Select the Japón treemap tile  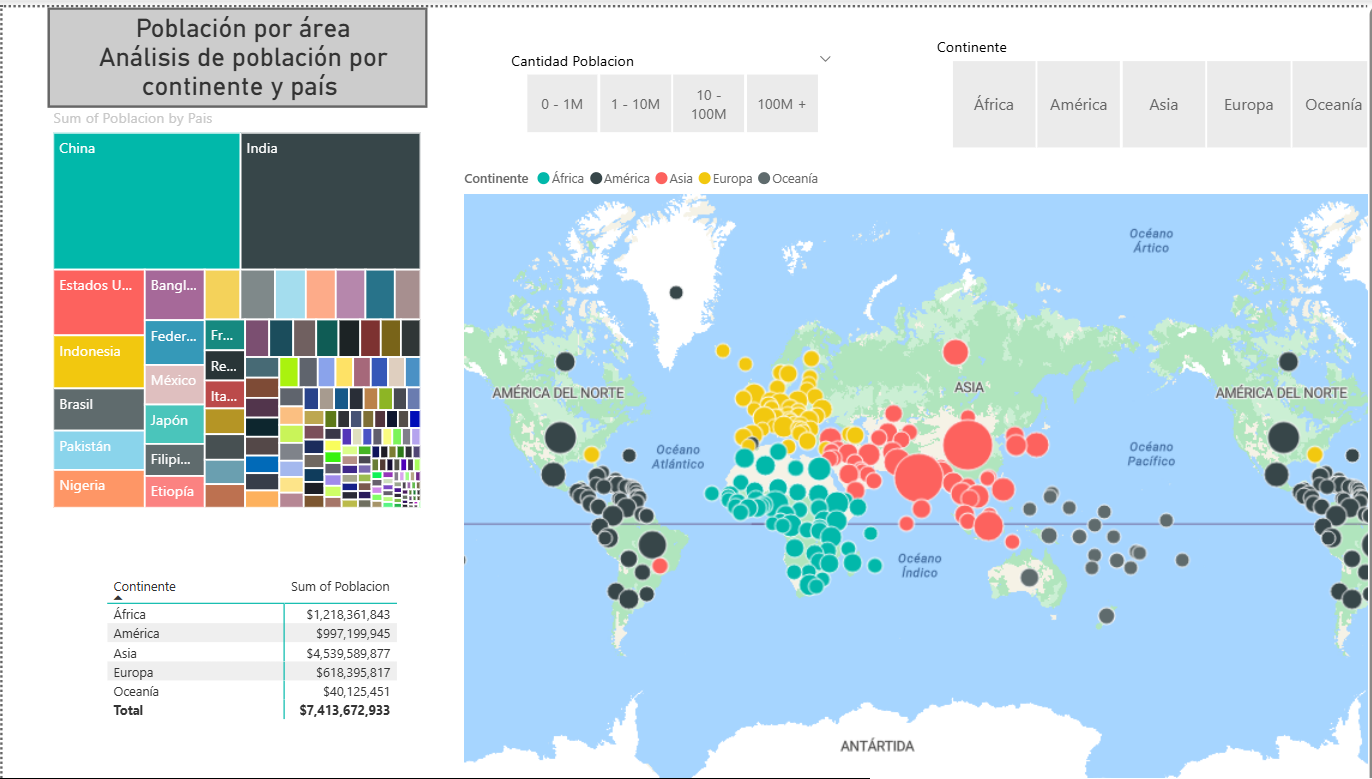pyautogui.click(x=175, y=424)
